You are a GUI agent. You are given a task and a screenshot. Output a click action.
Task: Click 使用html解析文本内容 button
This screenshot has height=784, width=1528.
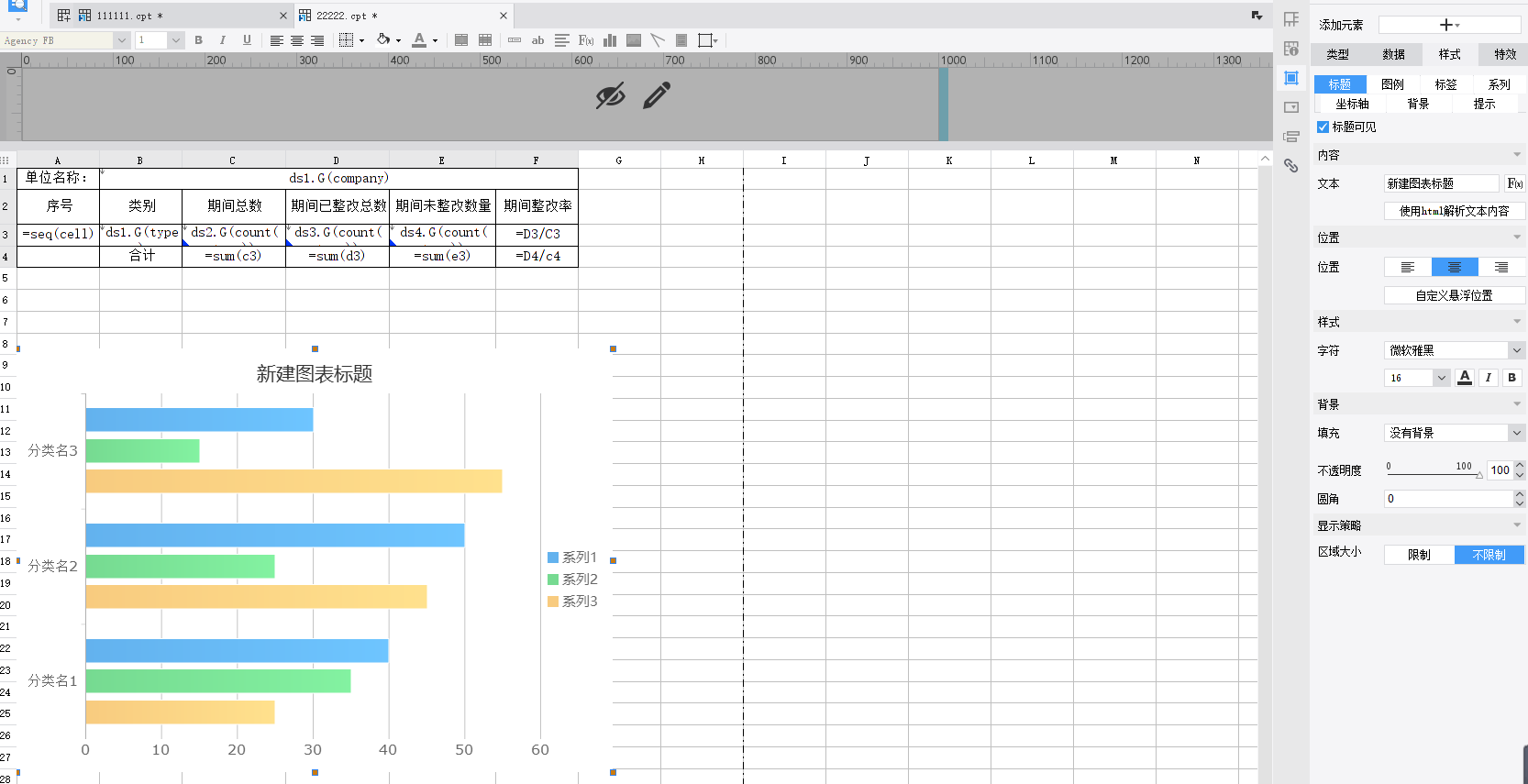tap(1455, 211)
